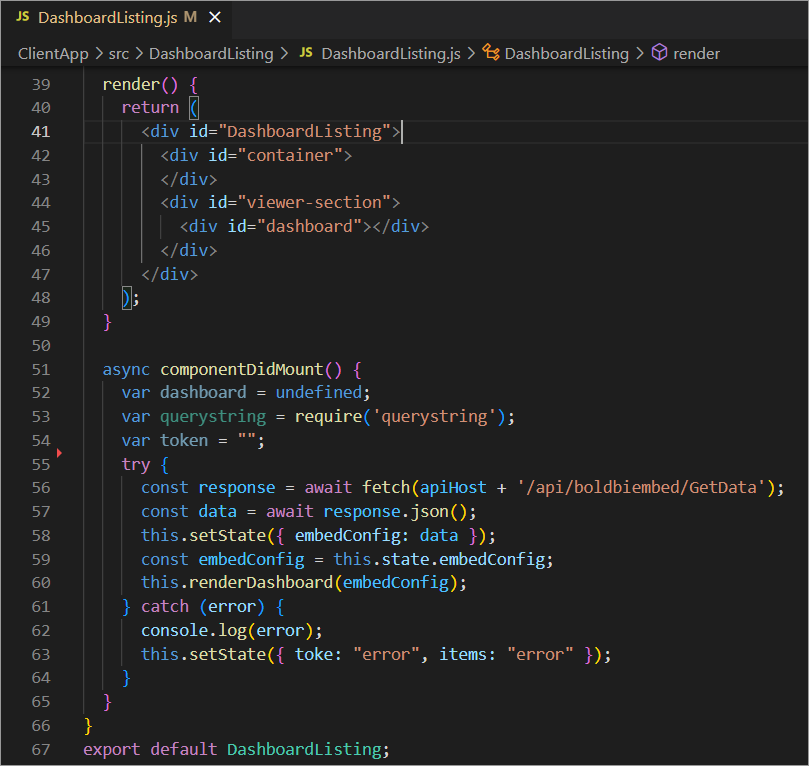Click the red gutter marker at line 55
The width and height of the screenshot is (809, 766).
coord(60,454)
